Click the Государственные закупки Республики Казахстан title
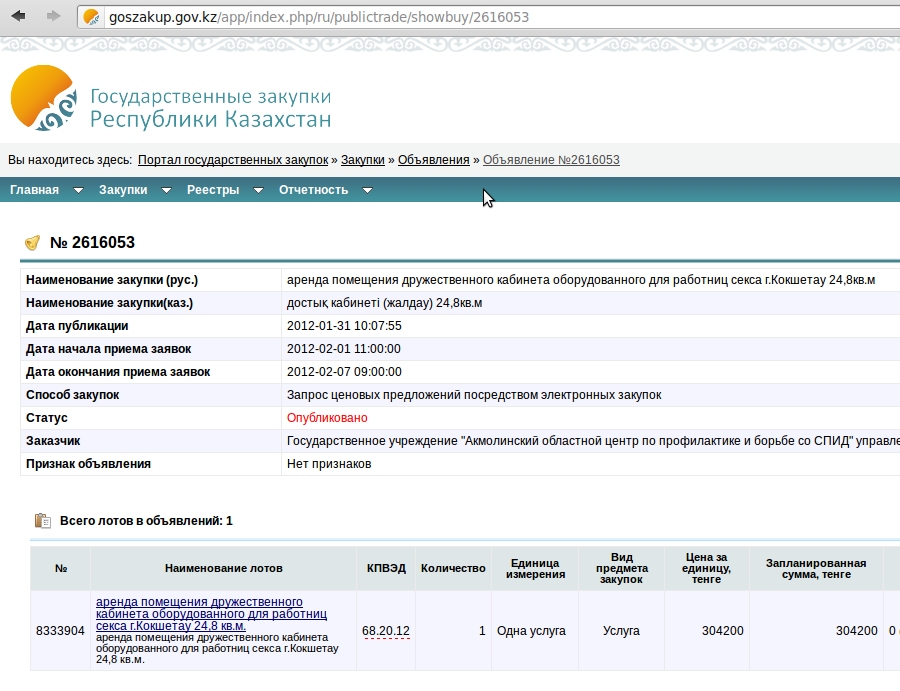This screenshot has height=691, width=900. (211, 108)
